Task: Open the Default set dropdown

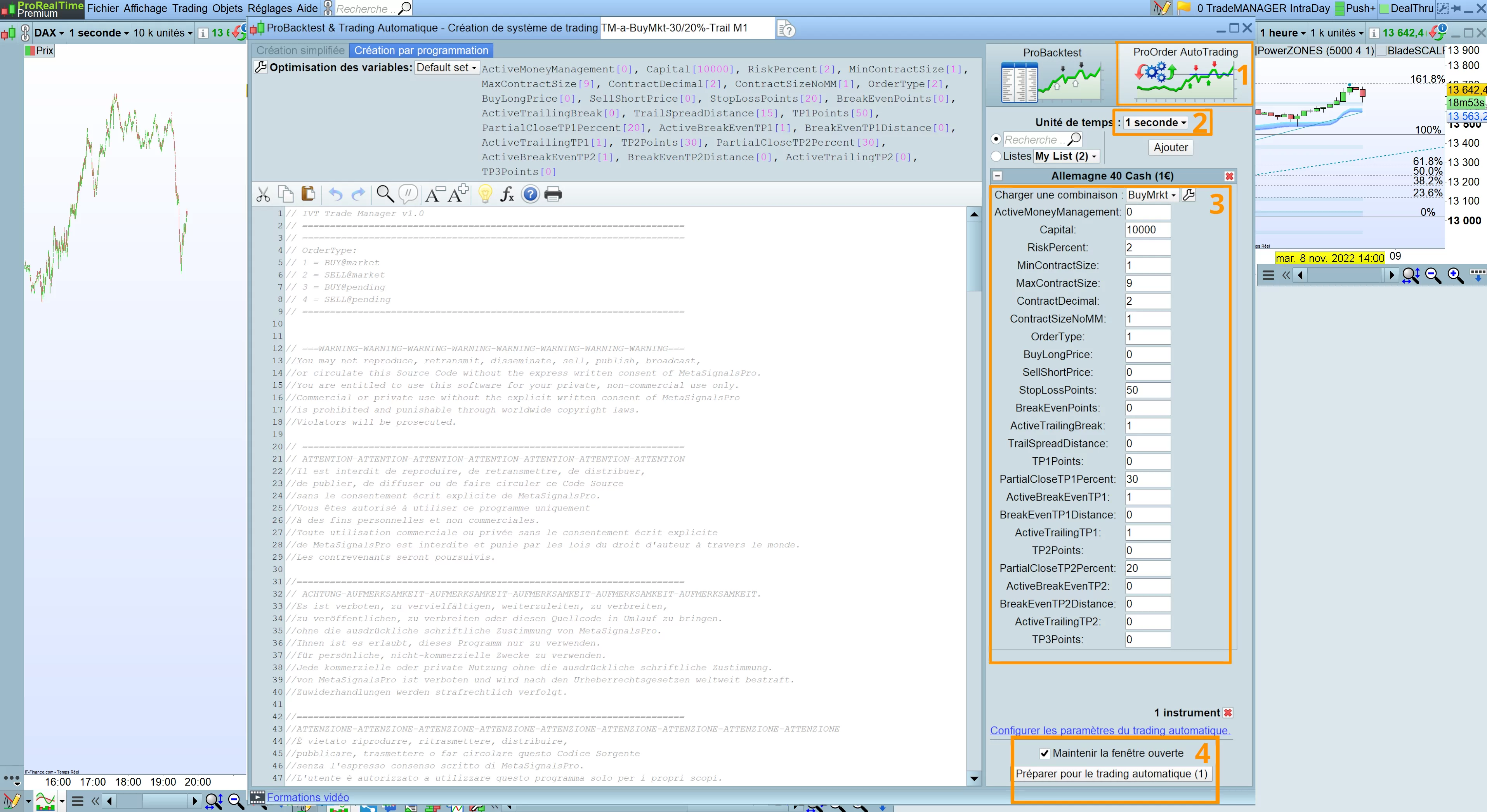Action: [x=446, y=68]
